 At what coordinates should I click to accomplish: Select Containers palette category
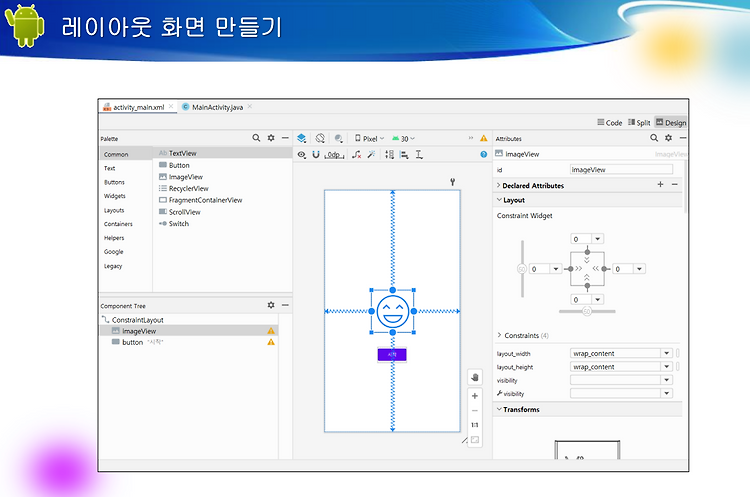(x=118, y=224)
